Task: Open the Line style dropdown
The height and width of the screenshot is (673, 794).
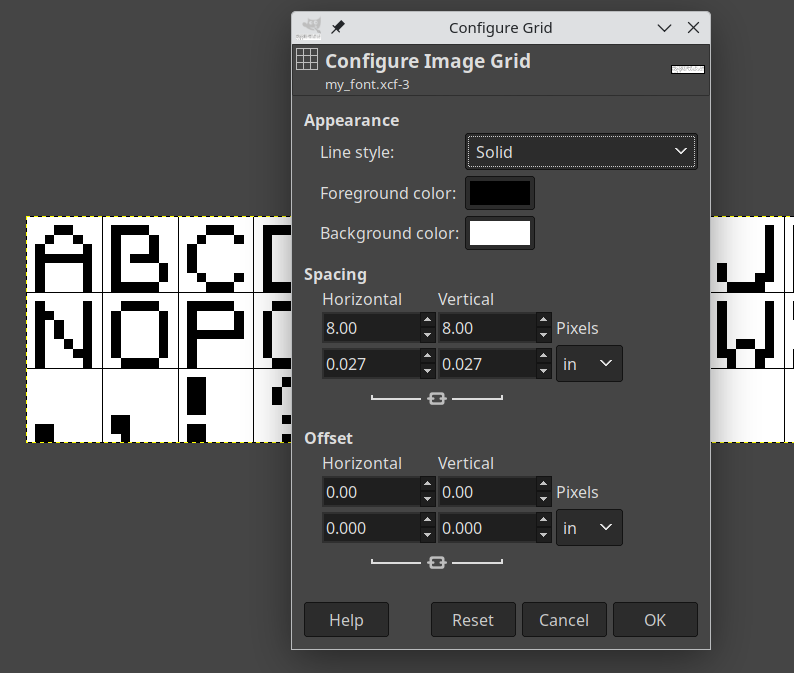Action: (581, 152)
